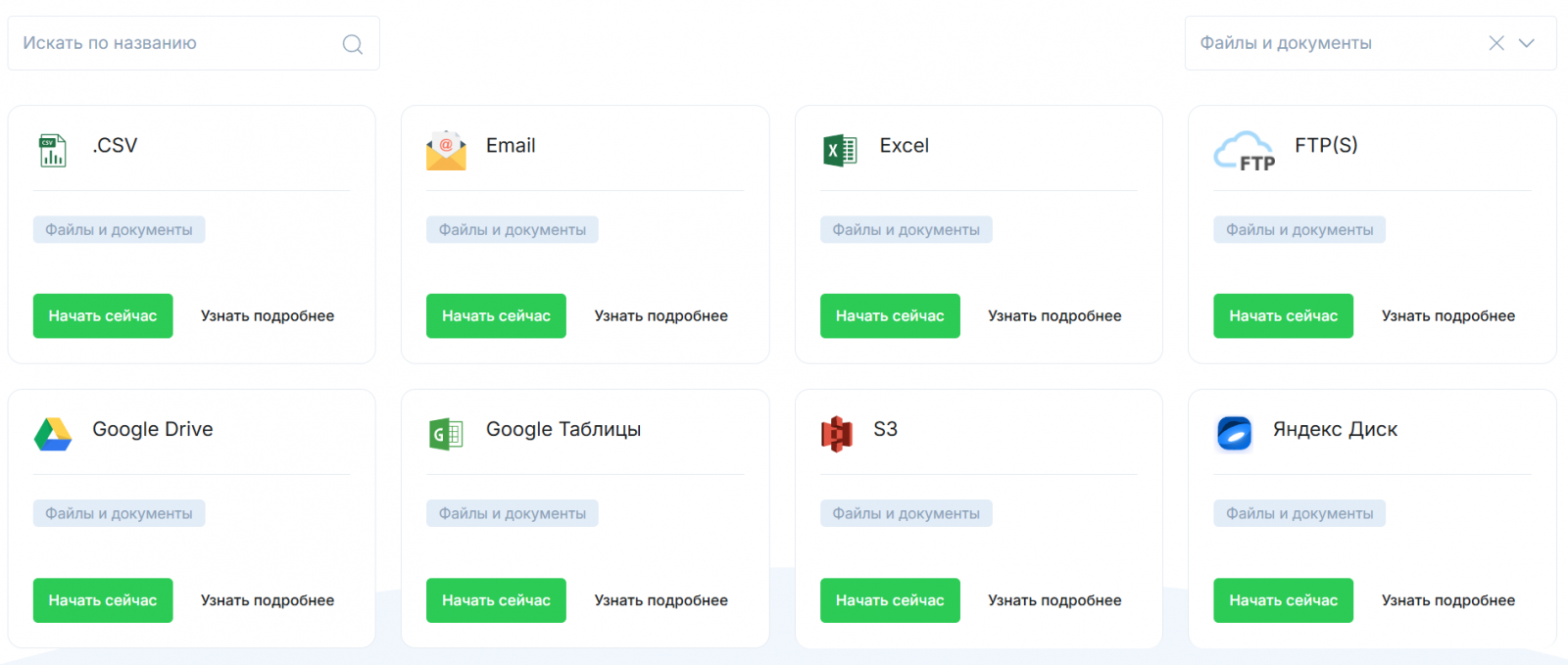The height and width of the screenshot is (665, 1568).
Task: Click the Google Drive triangle icon
Action: pos(53,434)
